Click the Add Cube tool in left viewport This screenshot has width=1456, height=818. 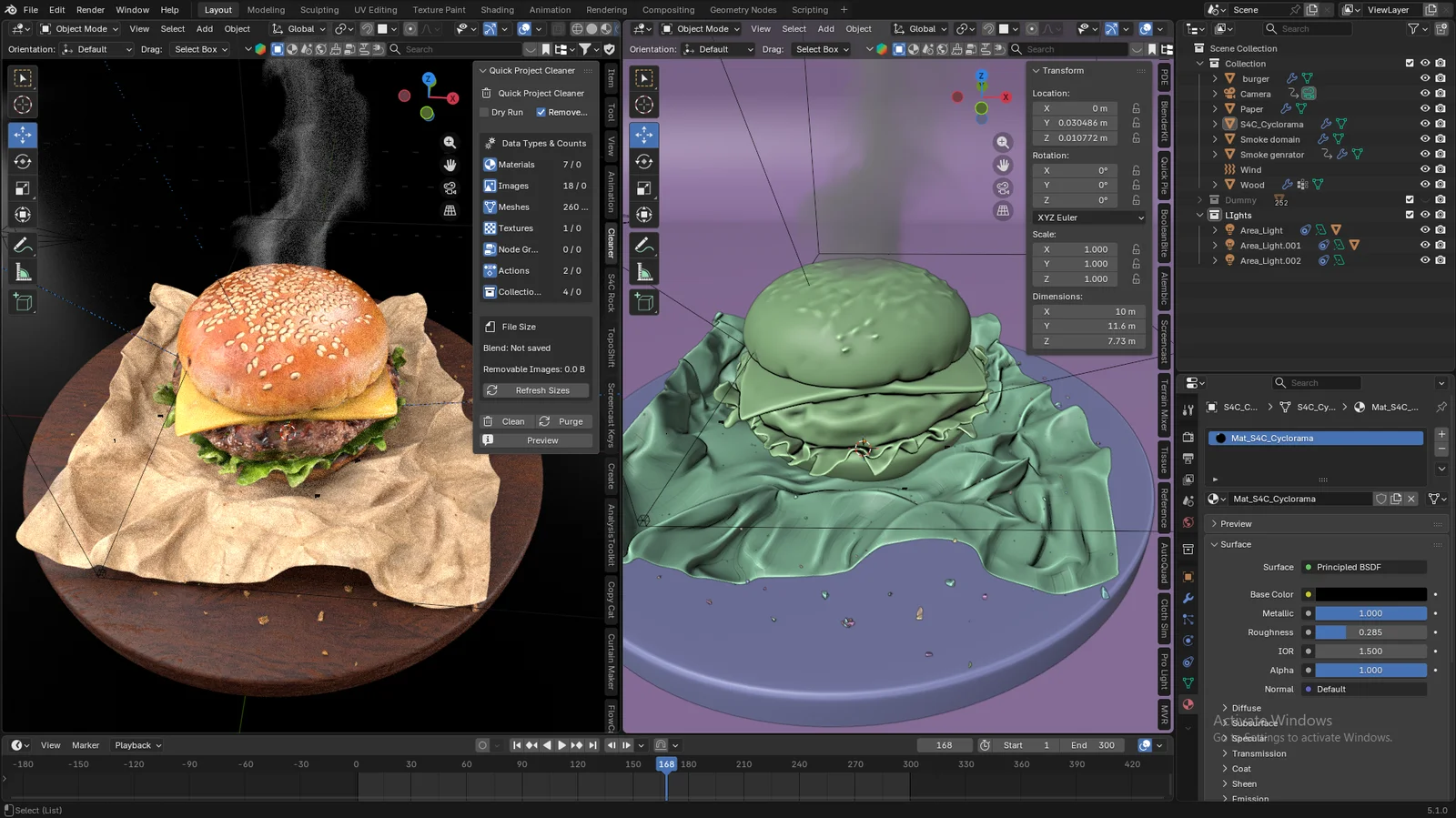click(x=23, y=303)
